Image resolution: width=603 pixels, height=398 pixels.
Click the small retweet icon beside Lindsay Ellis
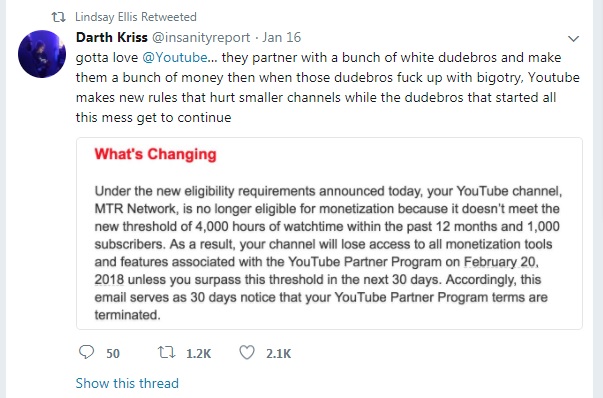coord(58,17)
